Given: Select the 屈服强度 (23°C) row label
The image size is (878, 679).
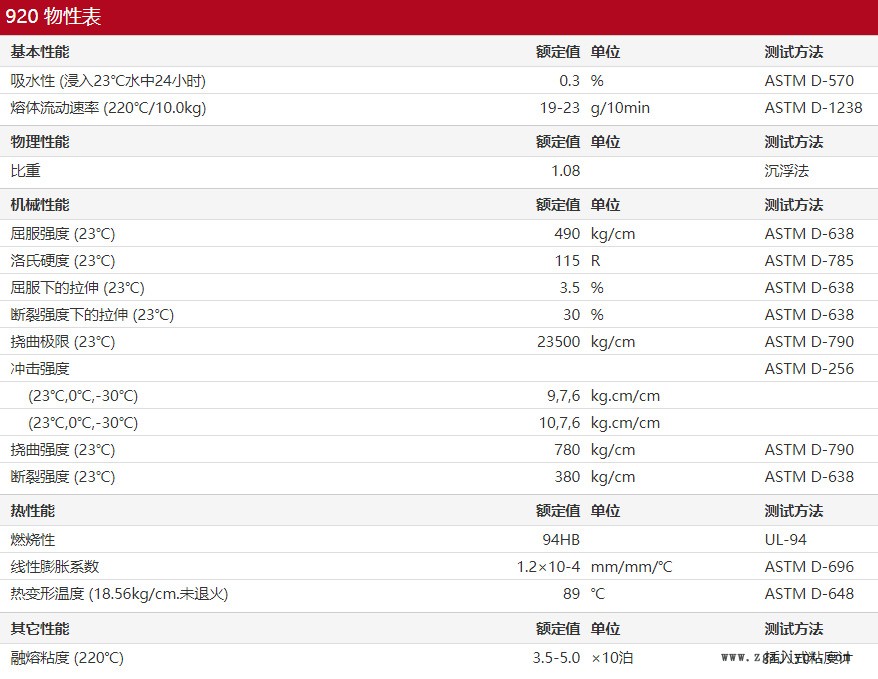Looking at the screenshot, I should [62, 234].
